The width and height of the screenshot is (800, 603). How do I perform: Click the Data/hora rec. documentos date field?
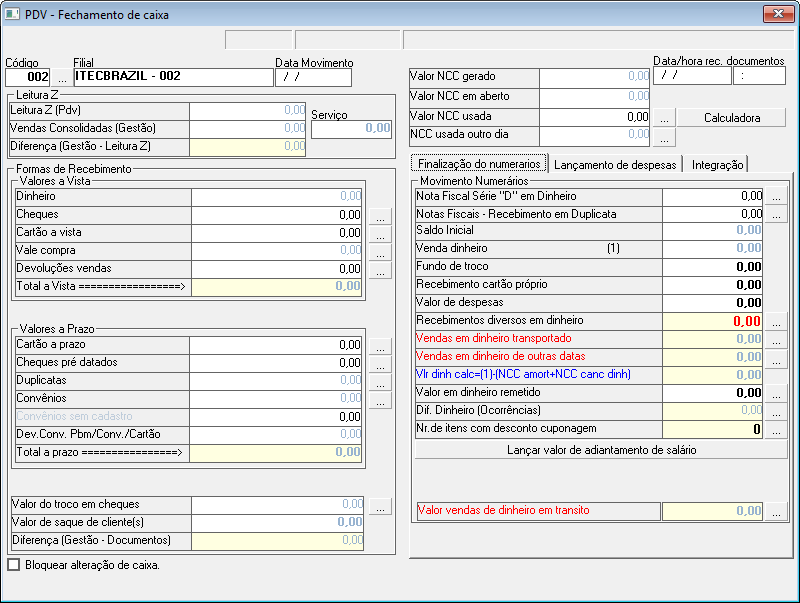pyautogui.click(x=692, y=76)
